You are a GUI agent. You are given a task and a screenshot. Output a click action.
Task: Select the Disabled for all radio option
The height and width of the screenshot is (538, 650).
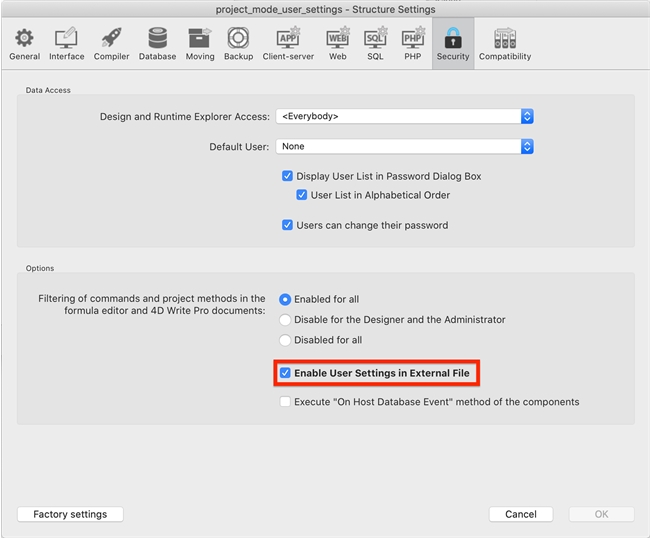pyautogui.click(x=286, y=340)
